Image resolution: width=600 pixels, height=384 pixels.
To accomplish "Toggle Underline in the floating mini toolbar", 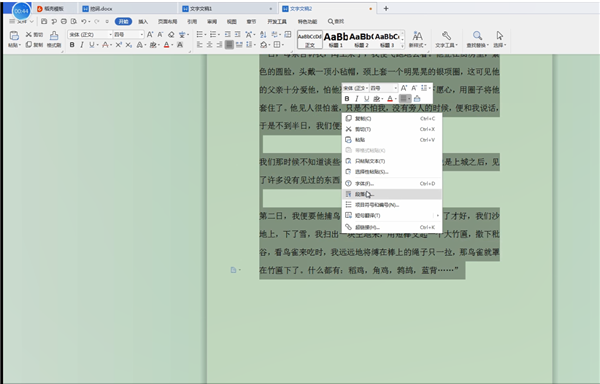I will 366,99.
